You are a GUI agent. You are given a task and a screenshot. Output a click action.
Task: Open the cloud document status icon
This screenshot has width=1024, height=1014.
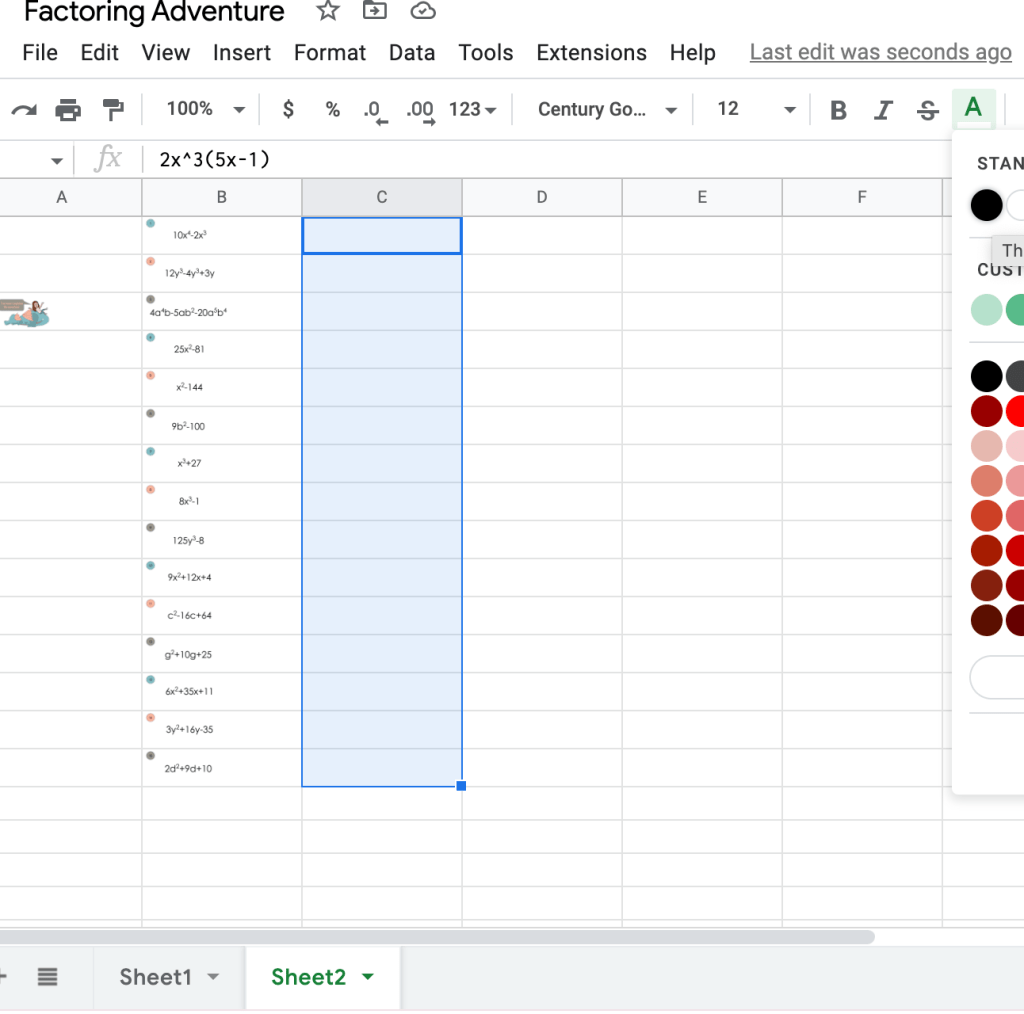click(x=423, y=12)
